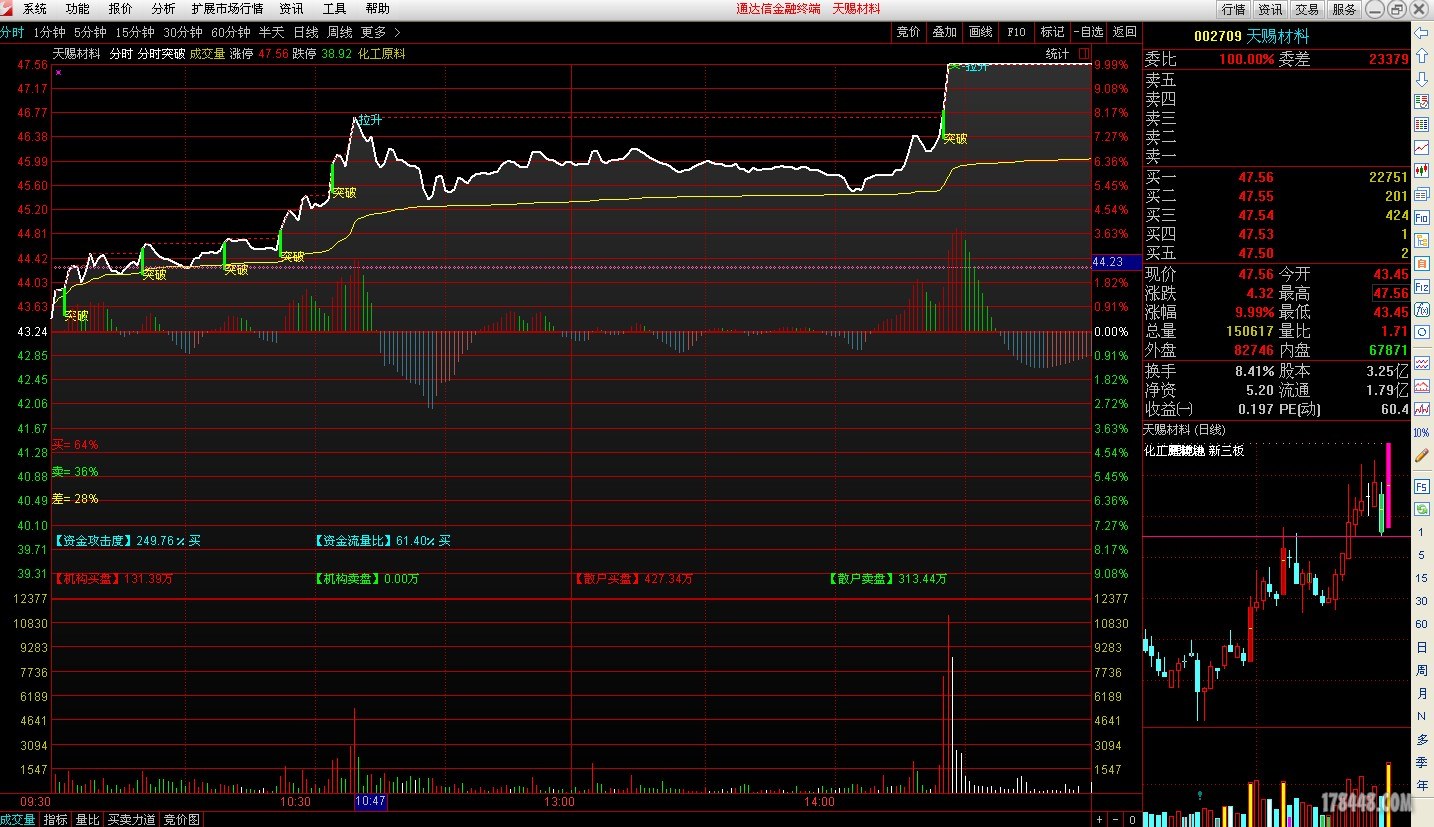Open the 帮助 menu

(377, 9)
